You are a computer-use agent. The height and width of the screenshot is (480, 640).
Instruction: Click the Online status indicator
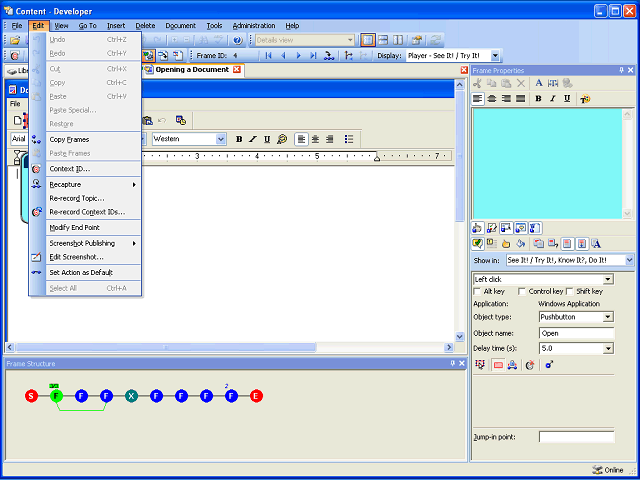[608, 470]
